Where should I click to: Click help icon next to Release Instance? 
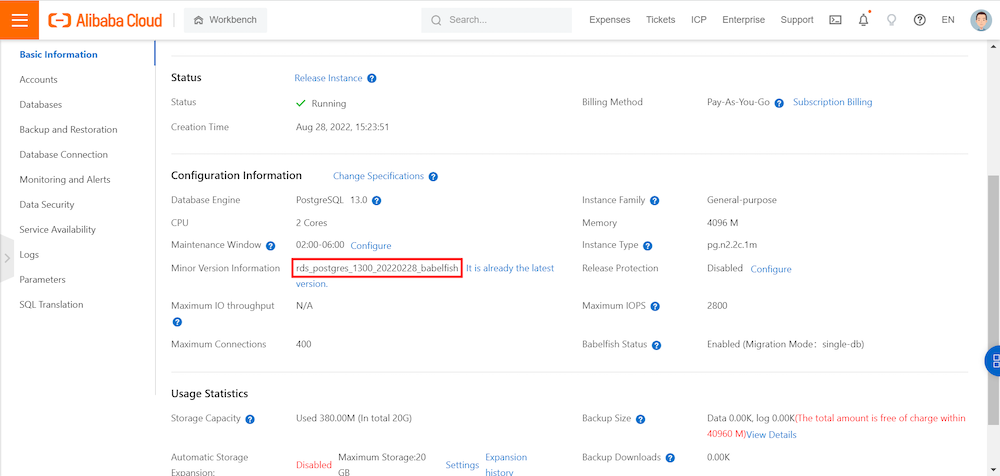[372, 78]
